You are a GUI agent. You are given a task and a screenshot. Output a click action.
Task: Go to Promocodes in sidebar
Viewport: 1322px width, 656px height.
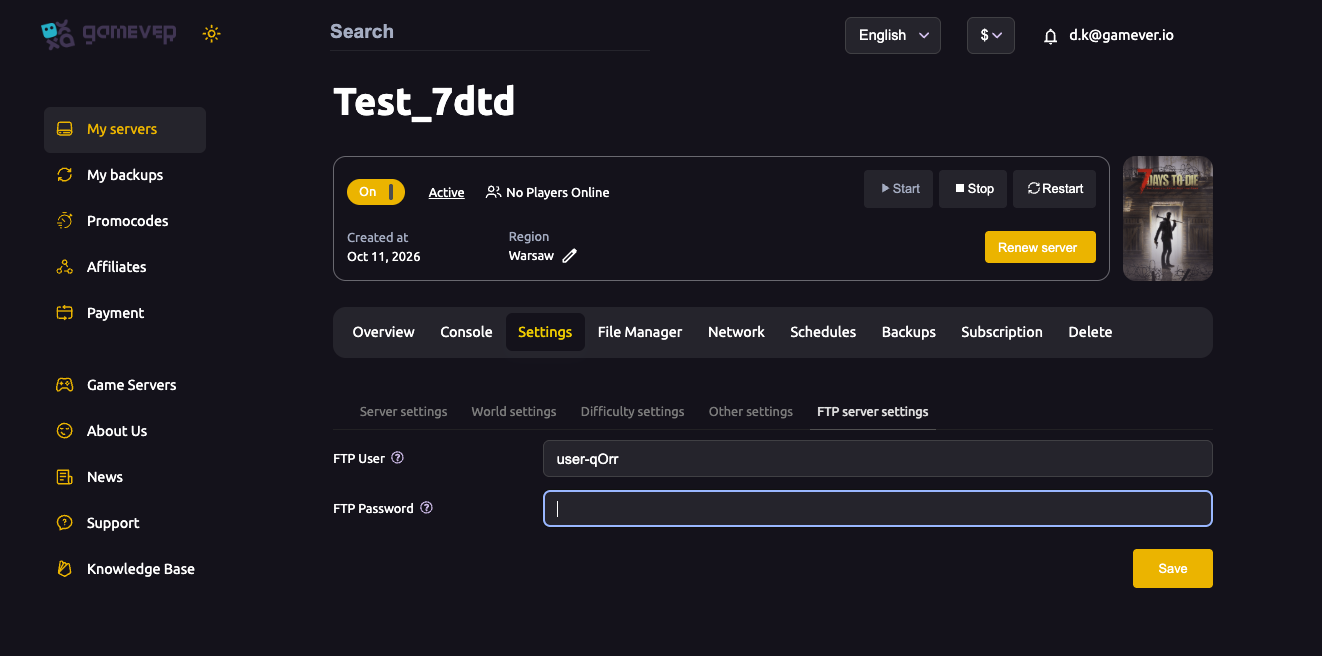pyautogui.click(x=125, y=221)
